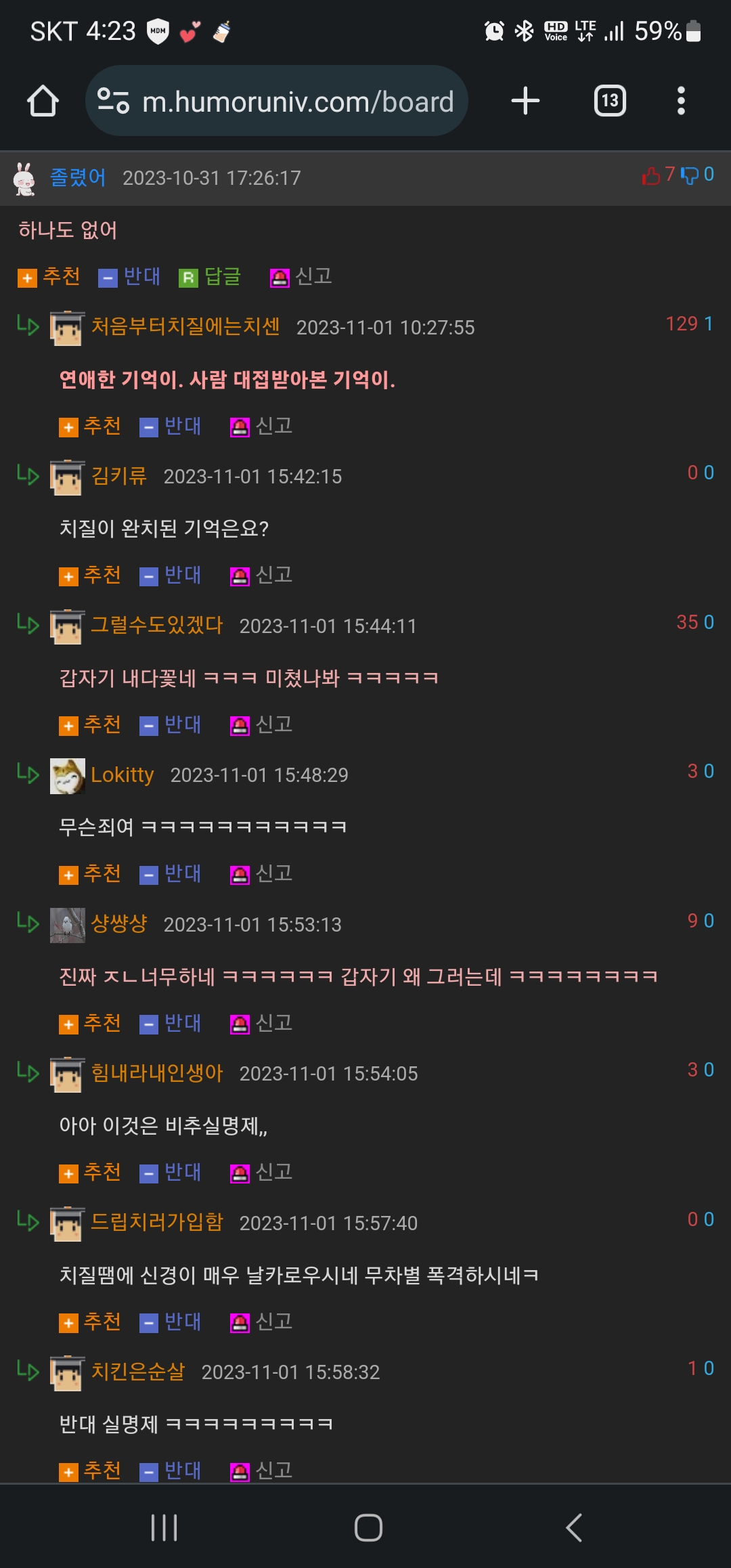
Task: Open 졸렸어 user profile name
Action: pyautogui.click(x=78, y=177)
